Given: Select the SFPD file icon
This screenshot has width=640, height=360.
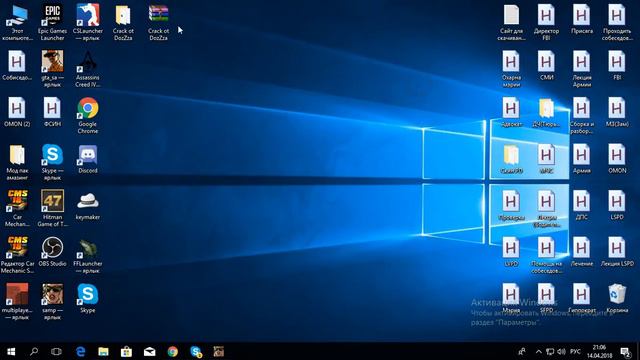Looking at the screenshot, I should click(546, 298).
